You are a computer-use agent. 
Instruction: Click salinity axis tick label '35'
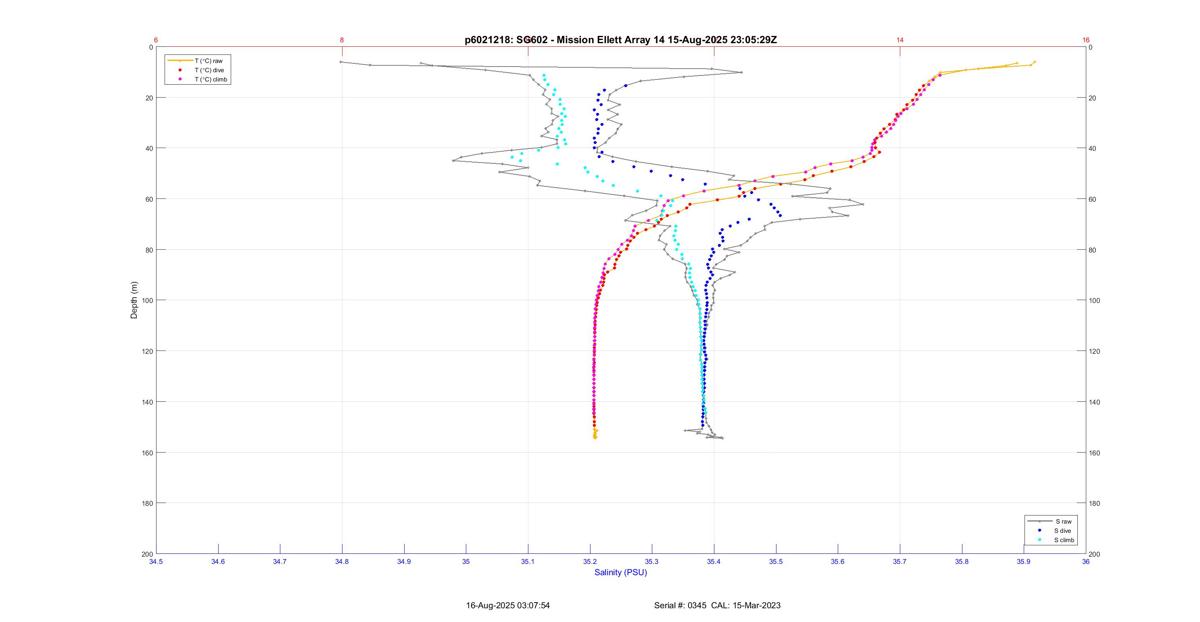coord(466,562)
